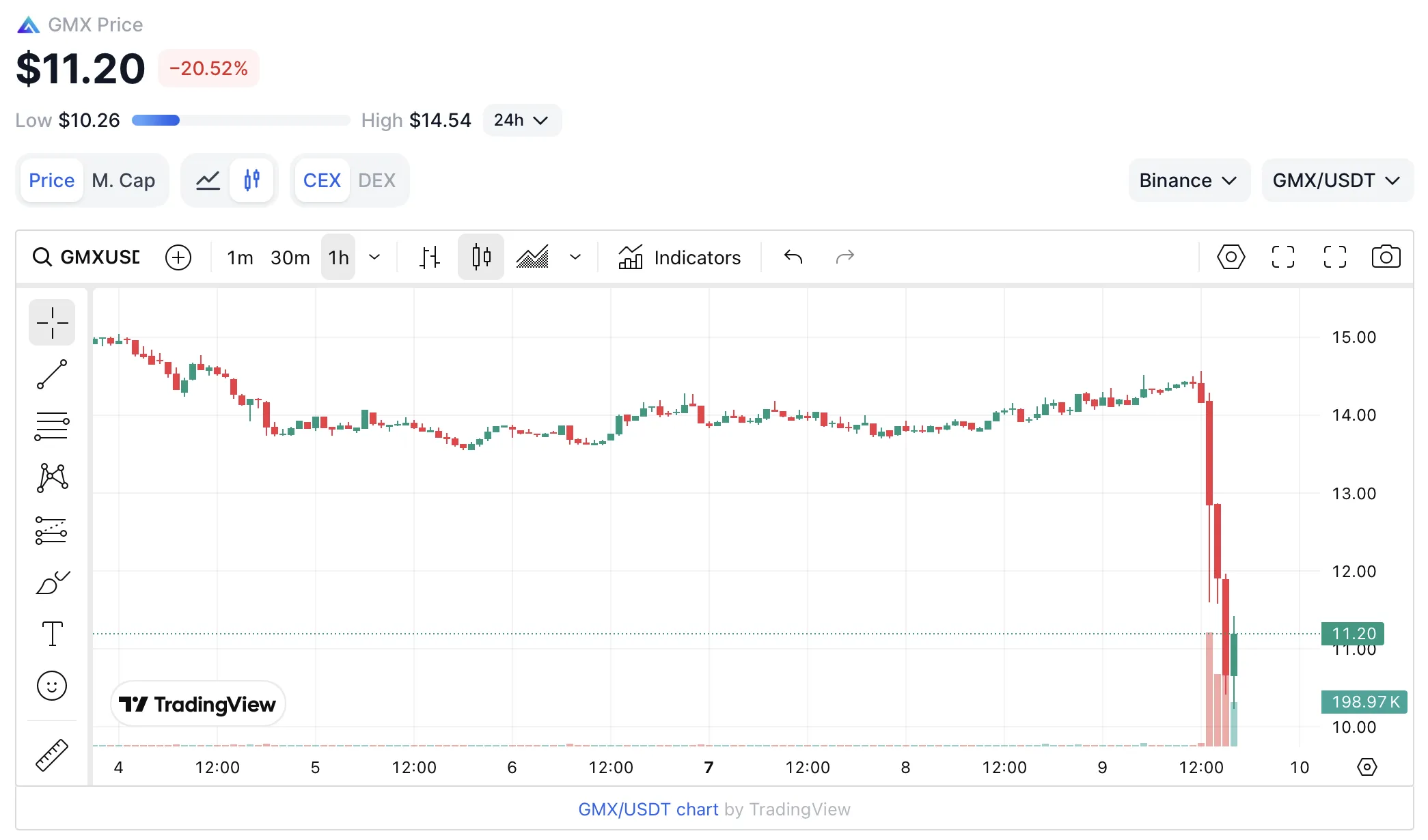1428x840 pixels.
Task: Click the -20.52% change badge
Action: point(208,68)
